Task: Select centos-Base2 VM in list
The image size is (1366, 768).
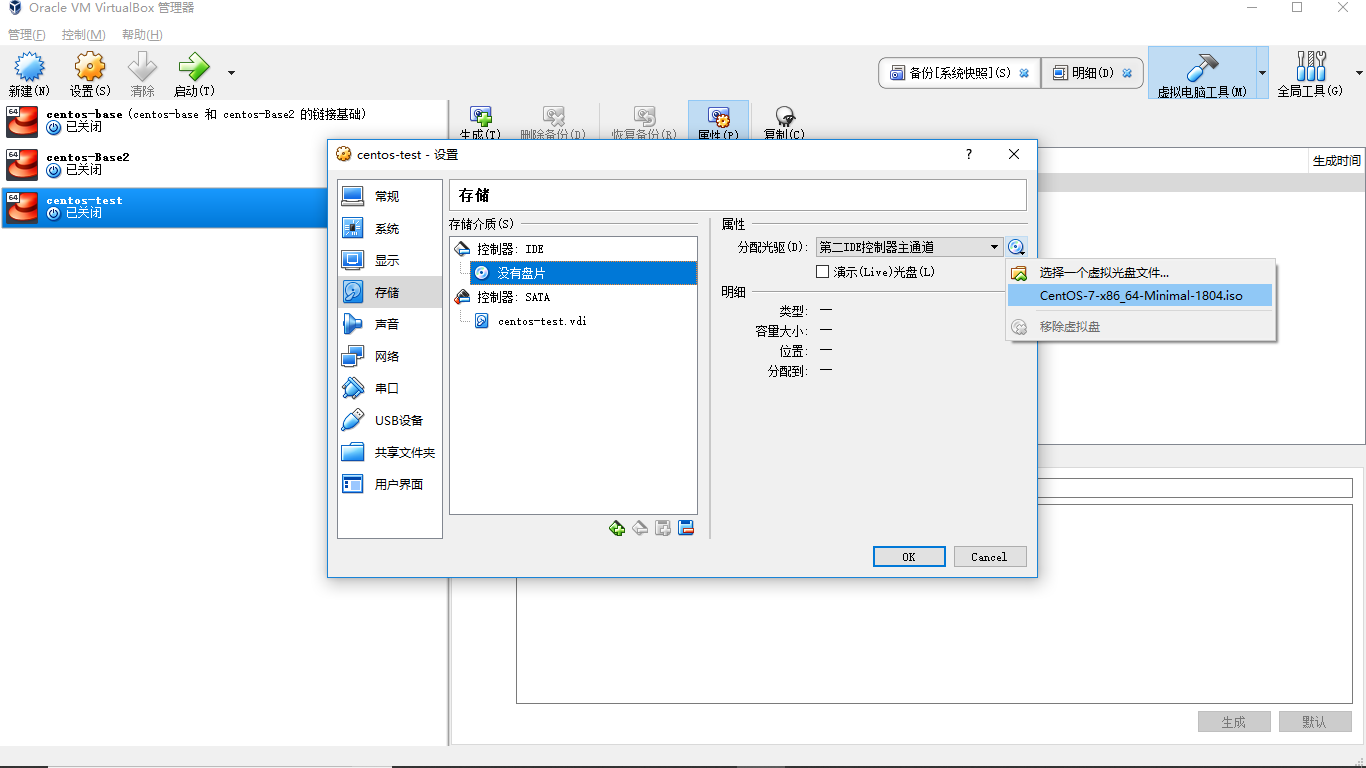Action: point(223,164)
